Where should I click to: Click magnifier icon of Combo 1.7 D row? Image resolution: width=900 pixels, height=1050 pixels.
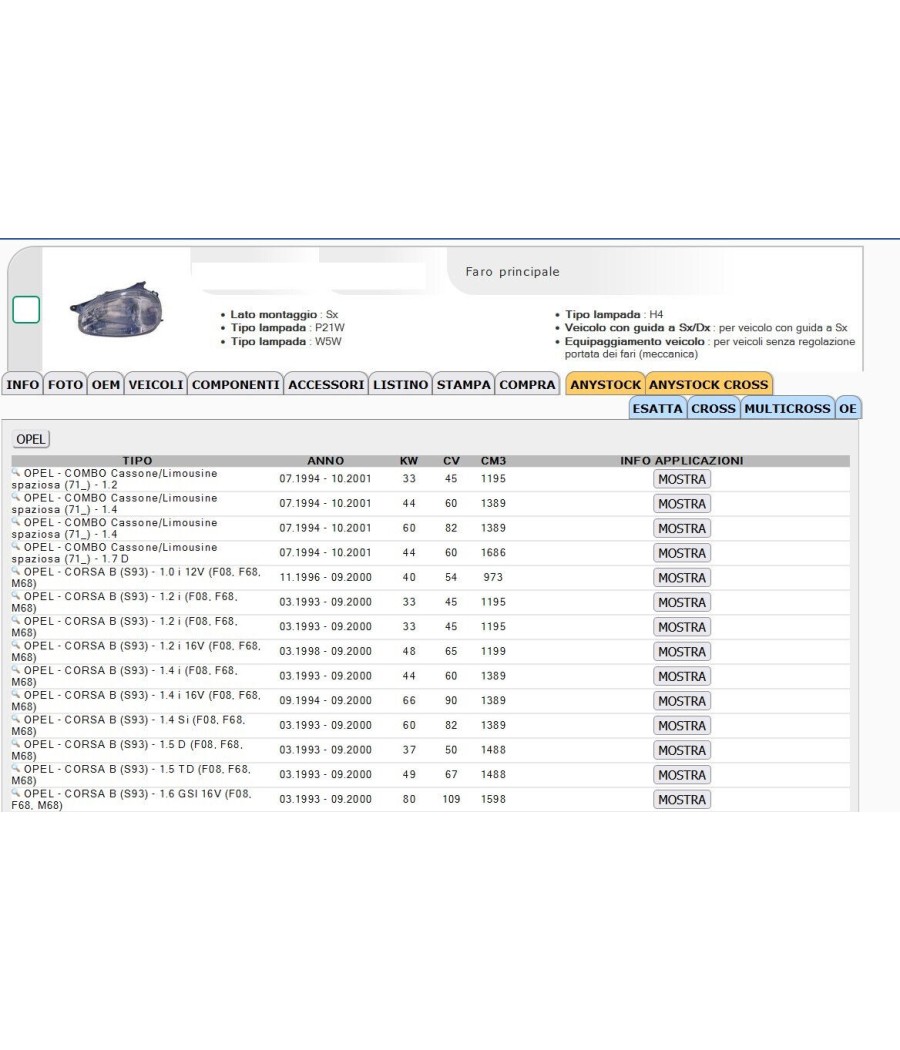tap(16, 546)
